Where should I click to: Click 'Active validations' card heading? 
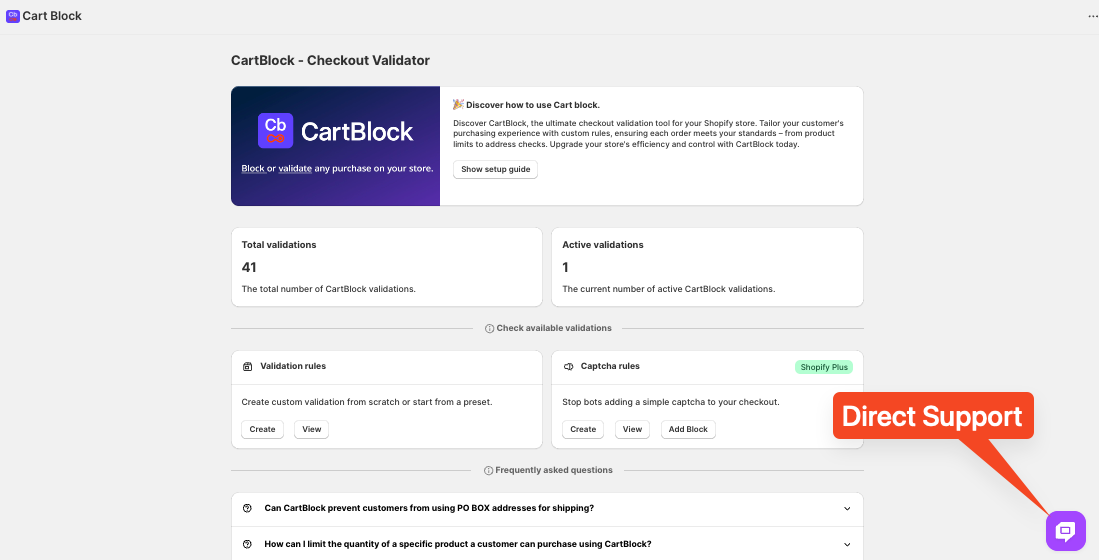point(603,245)
